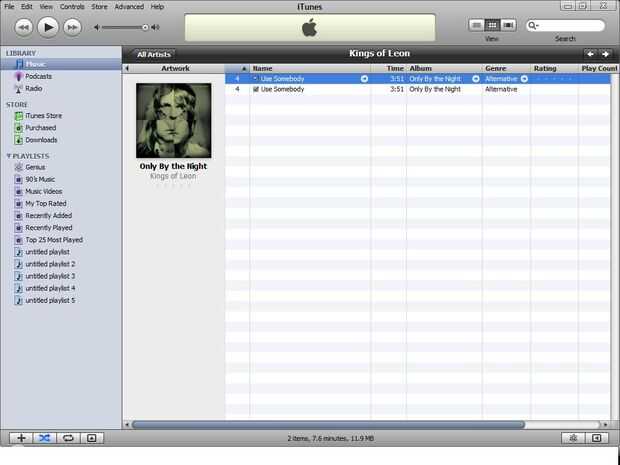Go to next artist with right arrow

point(605,54)
